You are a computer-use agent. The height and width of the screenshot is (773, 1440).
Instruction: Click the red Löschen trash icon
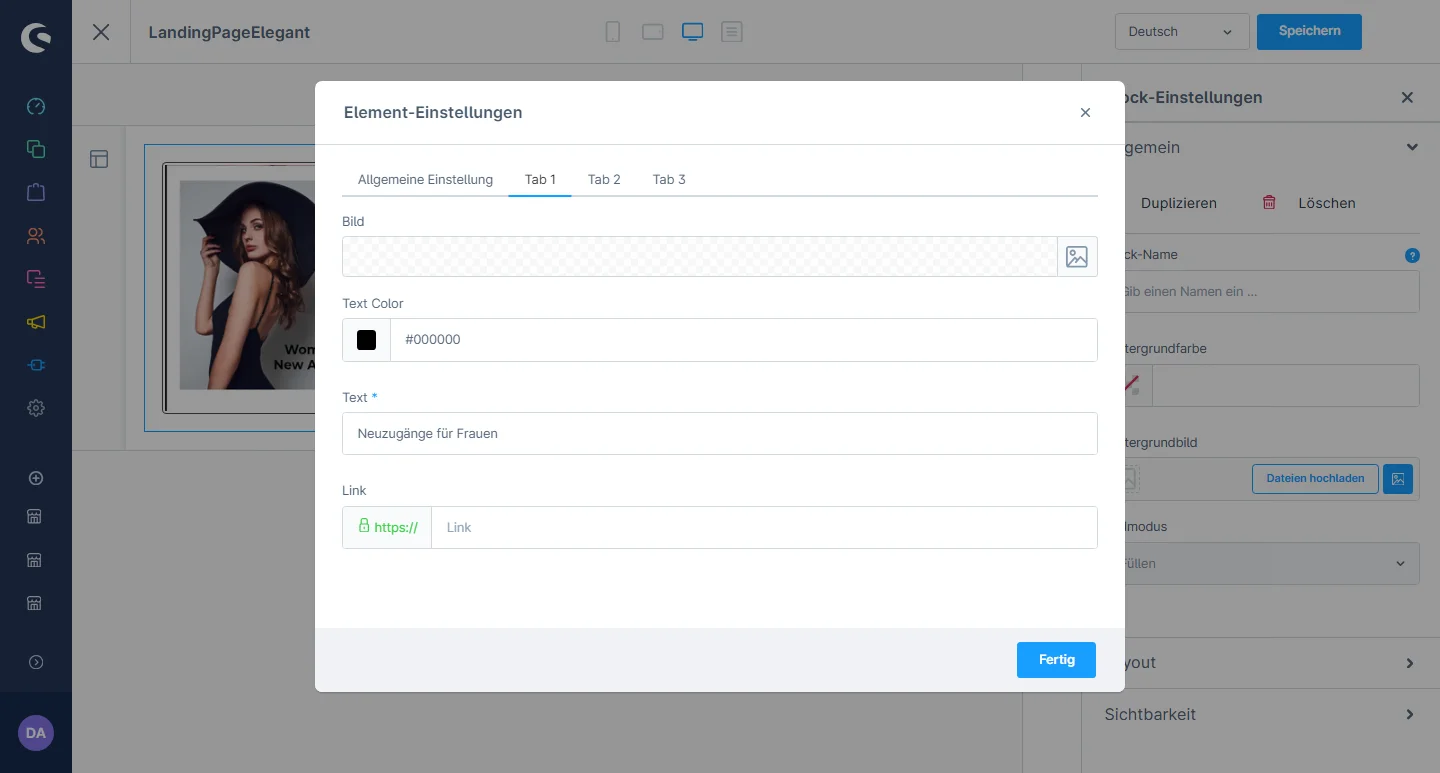pyautogui.click(x=1269, y=203)
